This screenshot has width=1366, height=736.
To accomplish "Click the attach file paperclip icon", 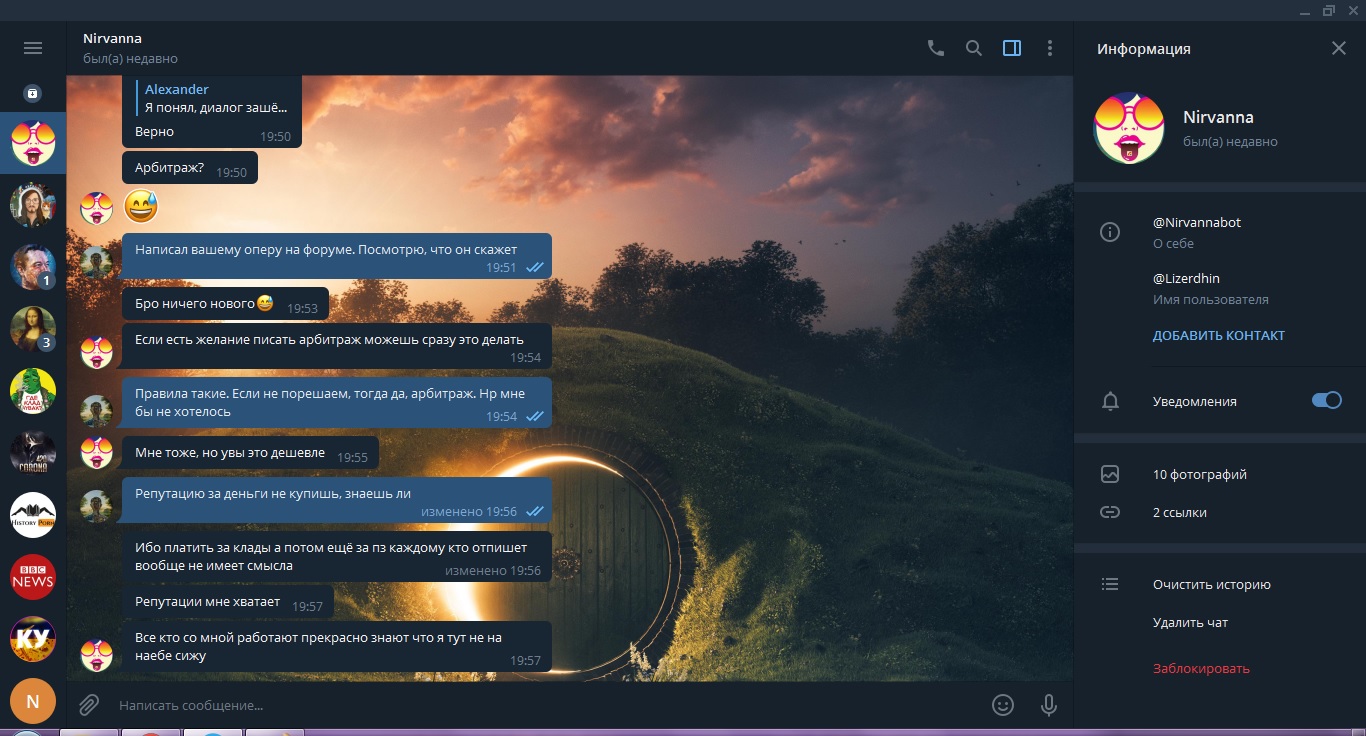I will coord(89,705).
